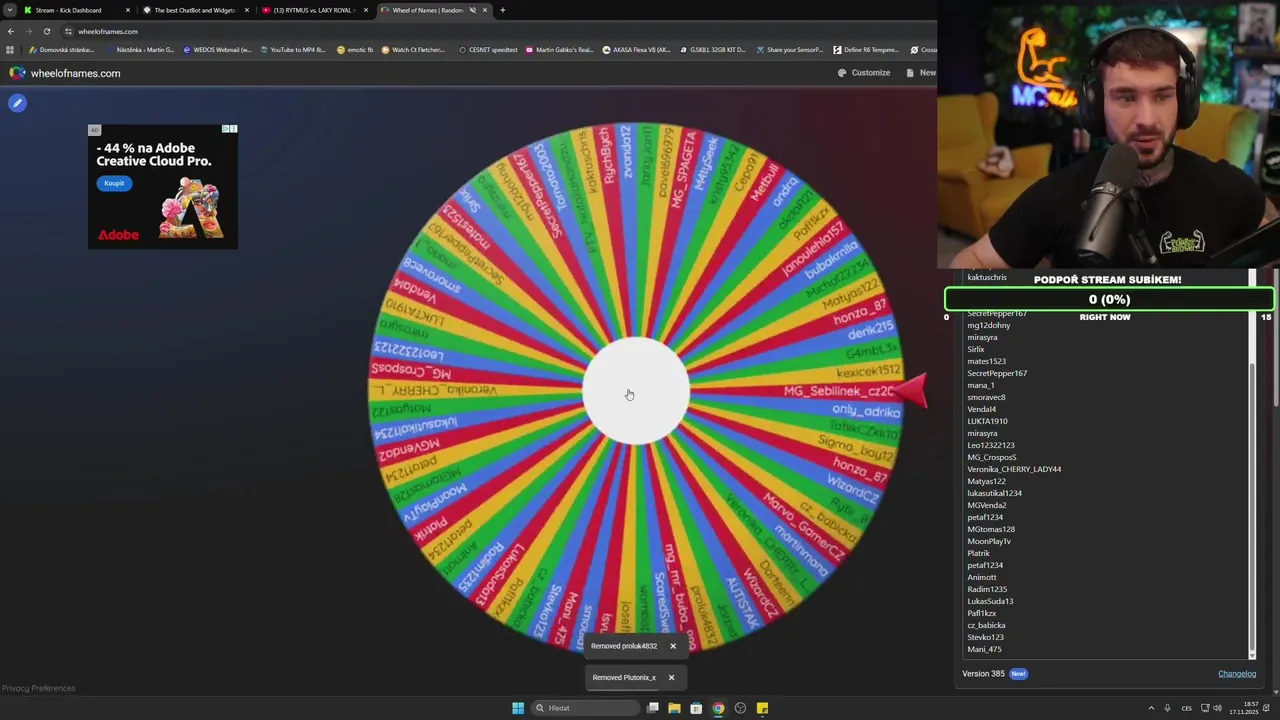Click 'MG_CrospoS' in the entries list

coord(991,457)
